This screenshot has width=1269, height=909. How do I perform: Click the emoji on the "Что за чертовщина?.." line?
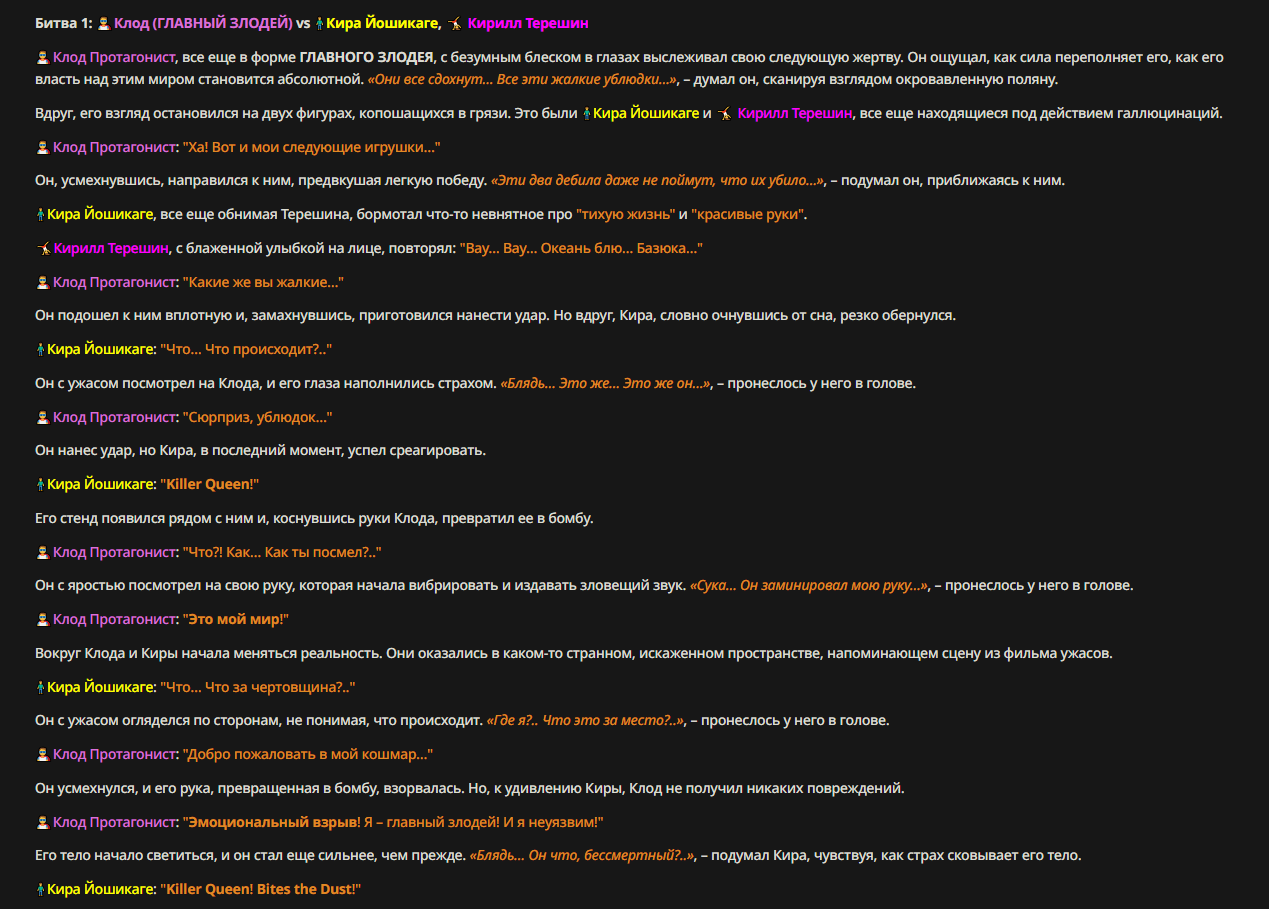coord(41,687)
